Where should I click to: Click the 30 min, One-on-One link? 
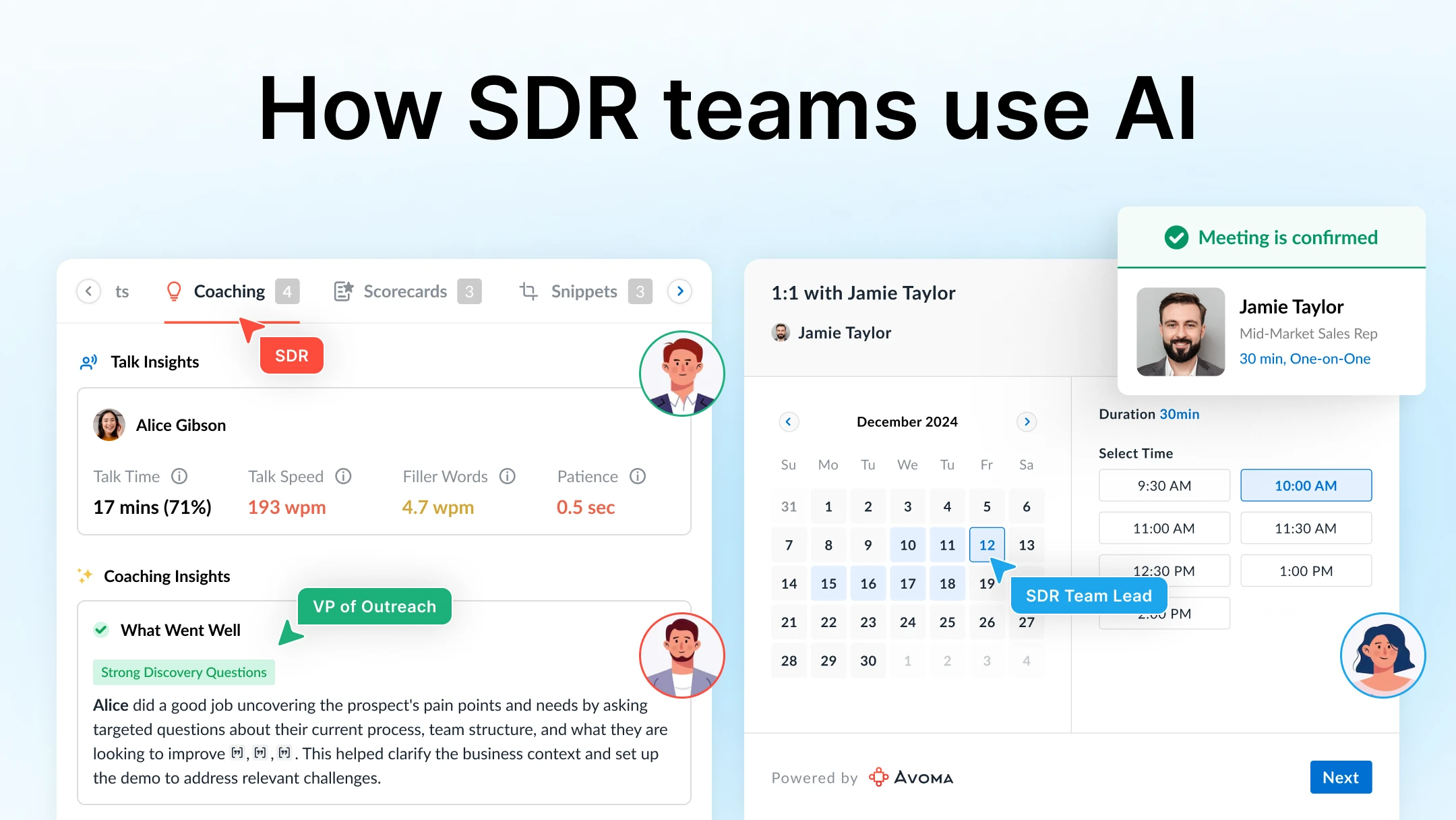click(x=1304, y=359)
